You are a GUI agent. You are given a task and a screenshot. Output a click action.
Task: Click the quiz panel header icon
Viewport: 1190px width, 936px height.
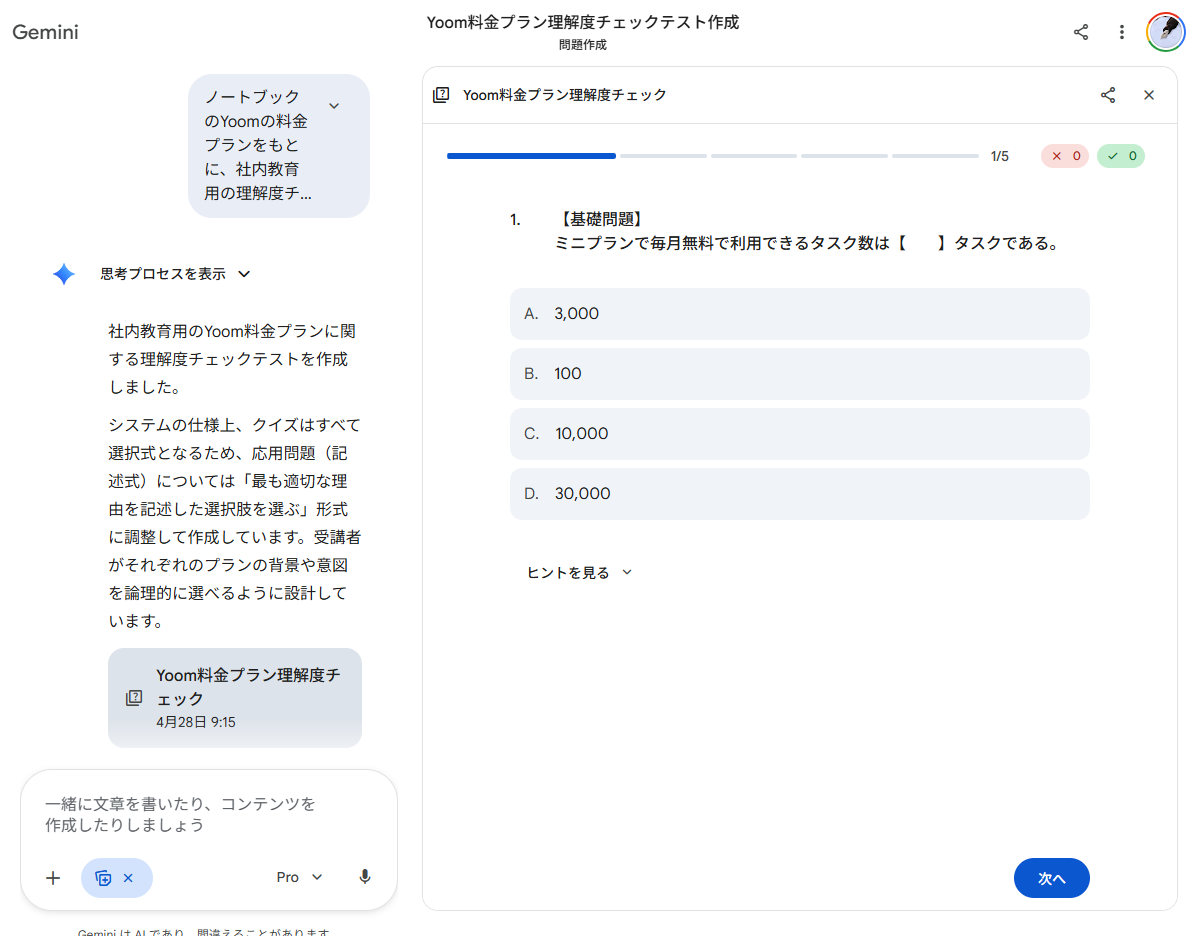441,95
